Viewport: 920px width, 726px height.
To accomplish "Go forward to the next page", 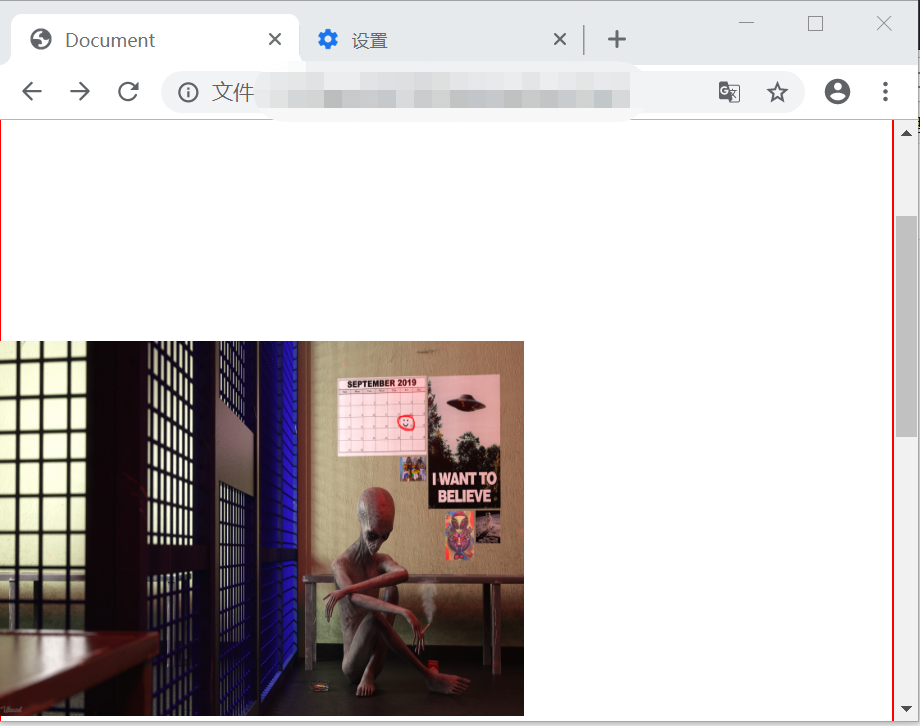I will tap(80, 92).
